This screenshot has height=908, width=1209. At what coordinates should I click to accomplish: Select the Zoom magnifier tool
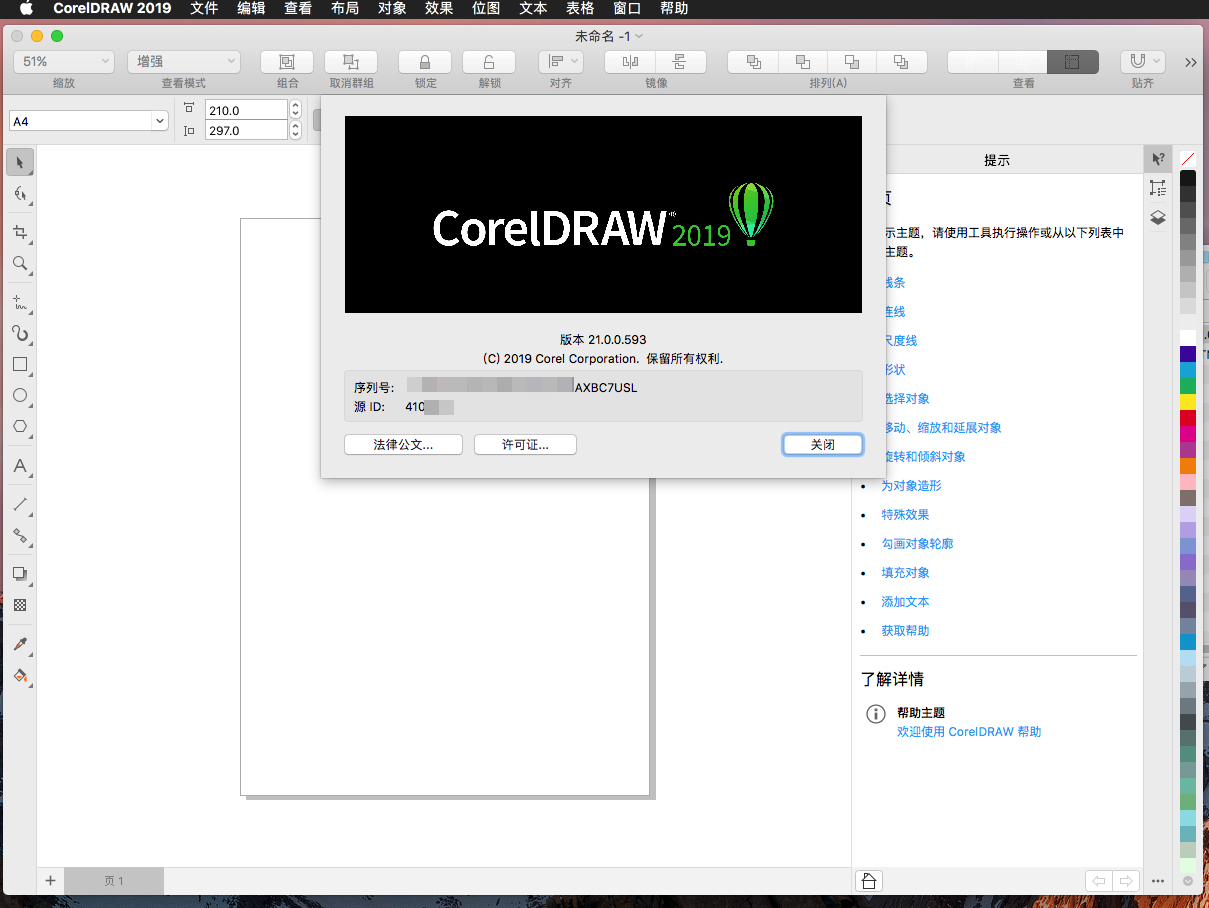tap(19, 263)
